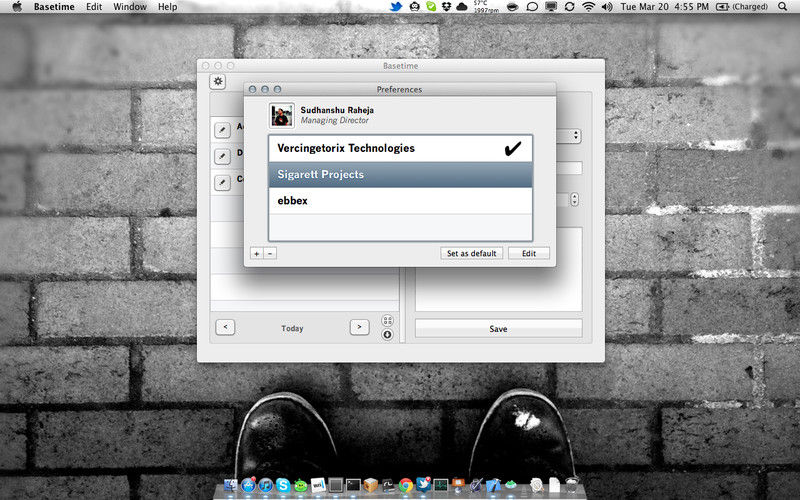Open the Edit menu in menu bar
This screenshot has height=500, width=800.
point(93,7)
